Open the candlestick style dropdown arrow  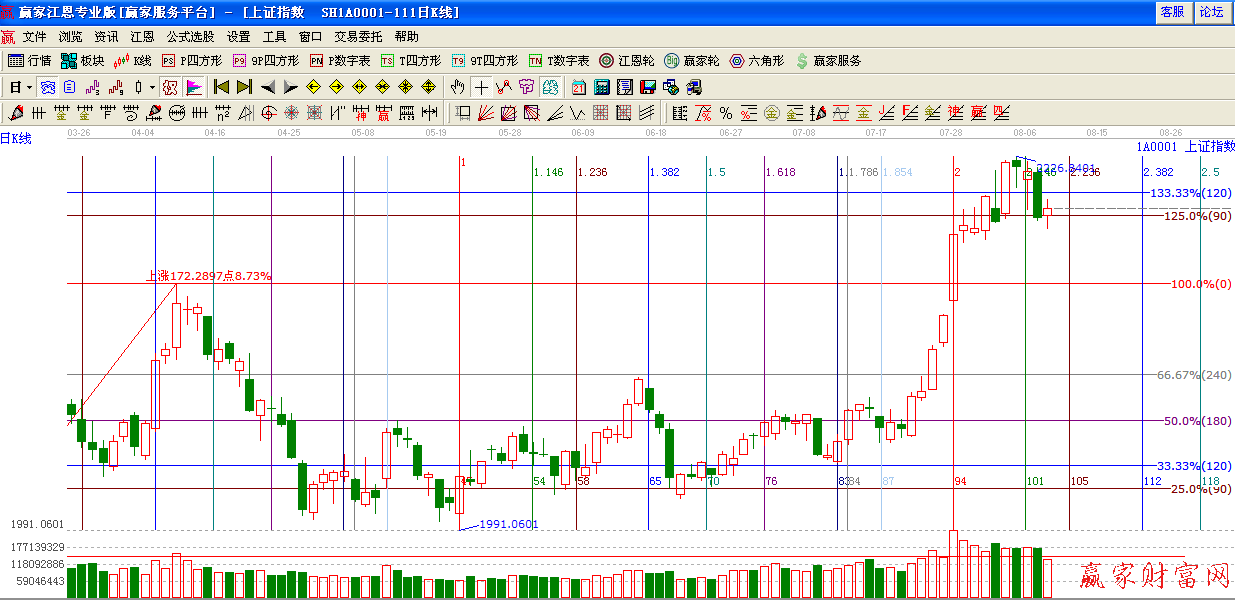coord(152,87)
